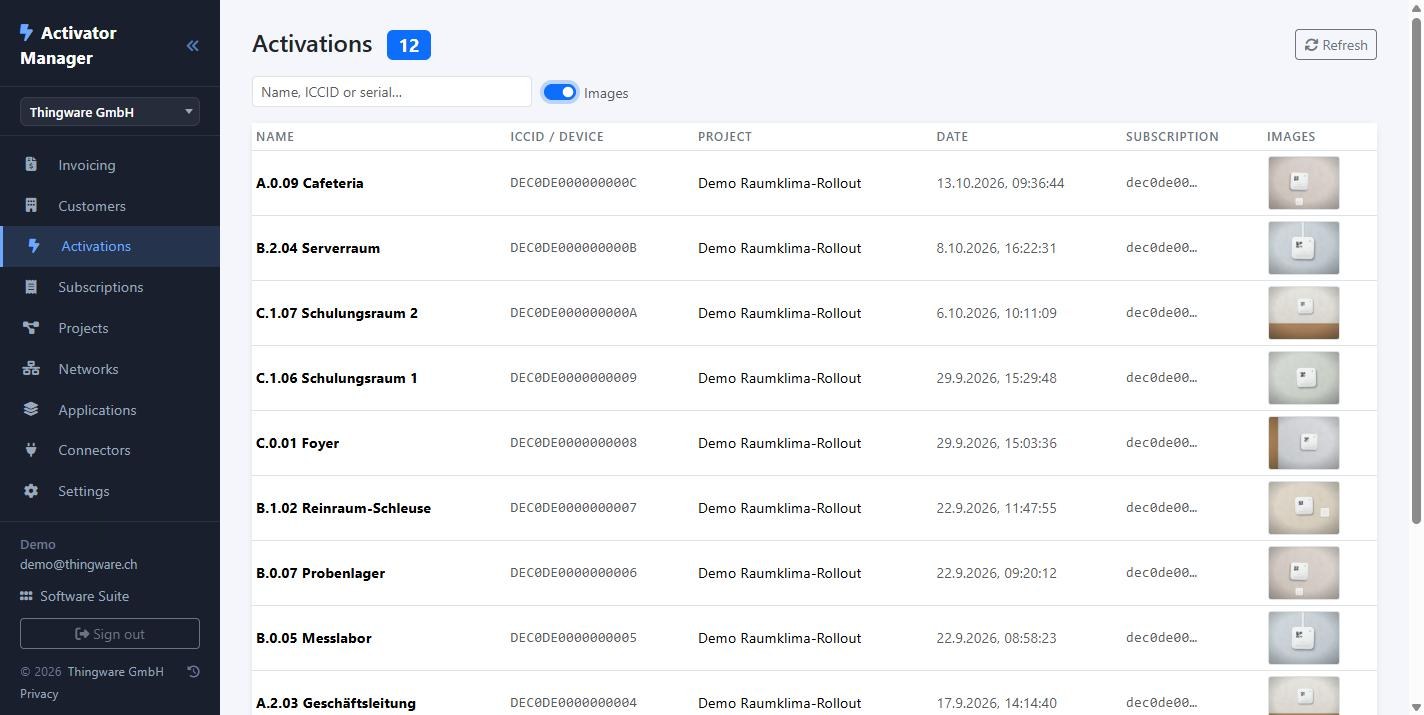Sort the table by the Name column header
Image resolution: width=1424 pixels, height=715 pixels.
pos(275,137)
